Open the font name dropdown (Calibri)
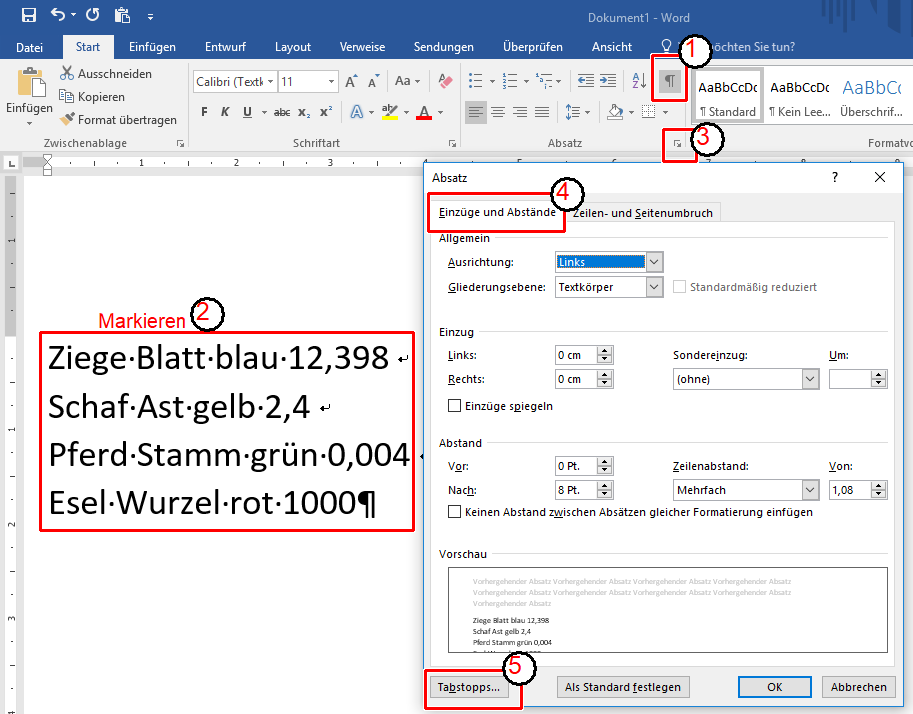Viewport: 913px width, 714px height. (x=271, y=82)
